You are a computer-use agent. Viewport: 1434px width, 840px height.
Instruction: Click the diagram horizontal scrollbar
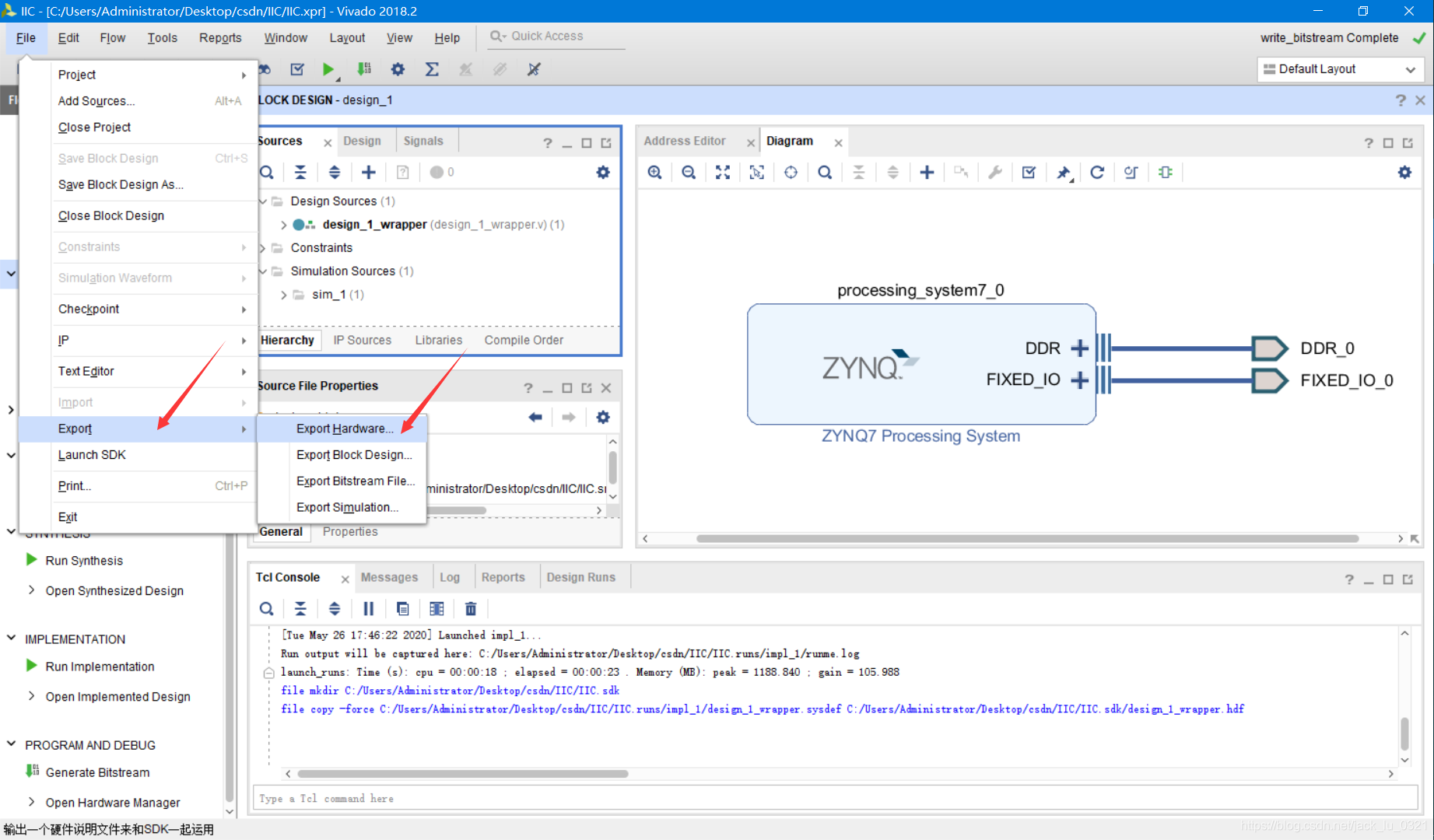pyautogui.click(x=1027, y=538)
